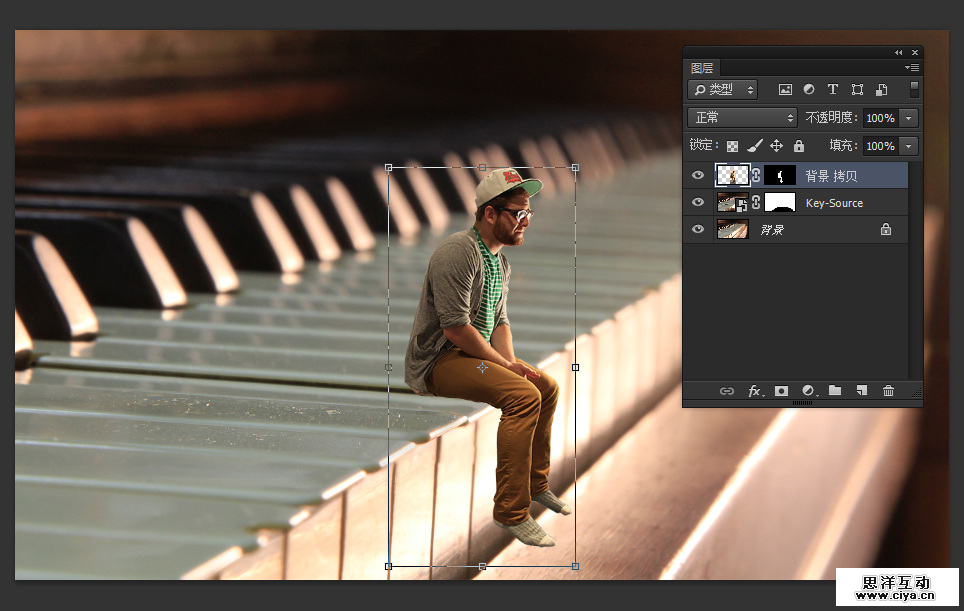This screenshot has height=611, width=964.
Task: Click the 背景 拷贝 layer mask thumbnail
Action: (780, 176)
